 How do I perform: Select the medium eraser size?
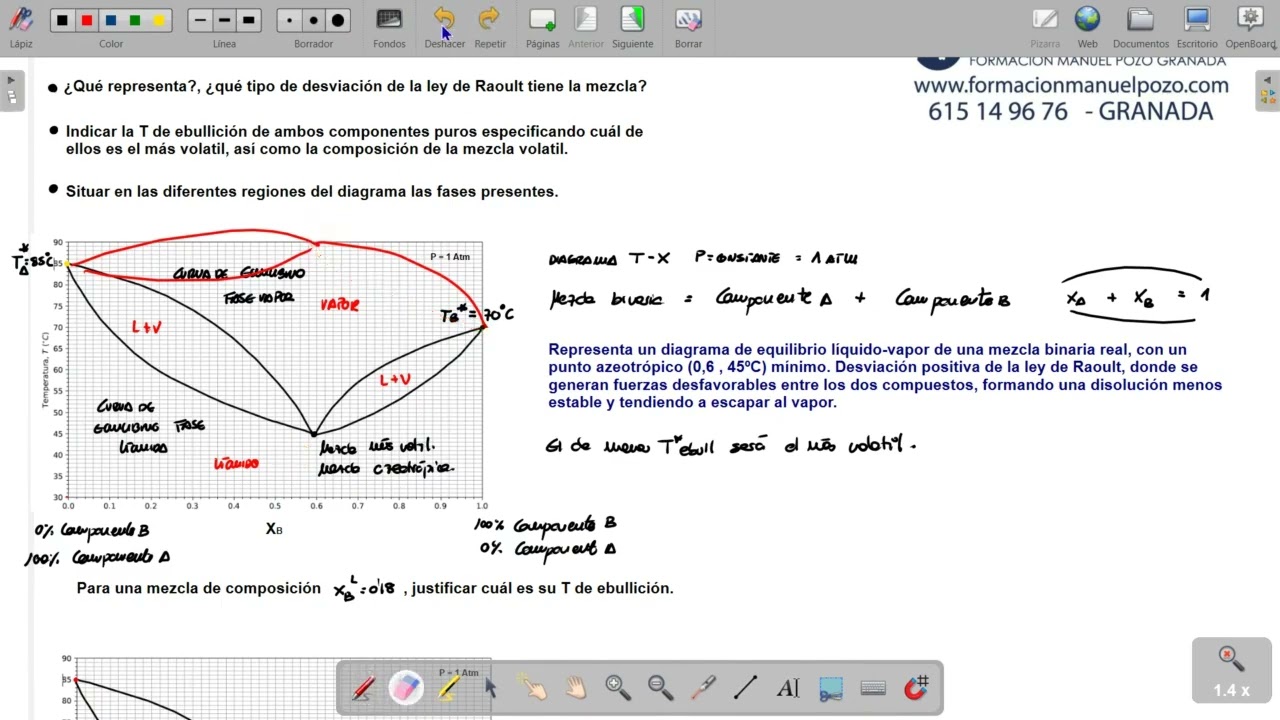coord(314,20)
